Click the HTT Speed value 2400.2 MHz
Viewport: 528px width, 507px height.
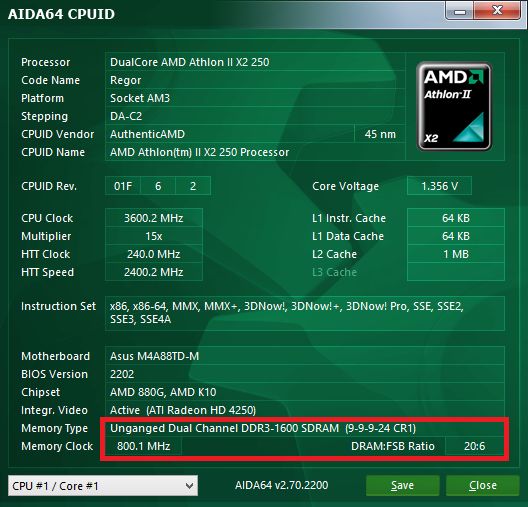click(x=154, y=272)
